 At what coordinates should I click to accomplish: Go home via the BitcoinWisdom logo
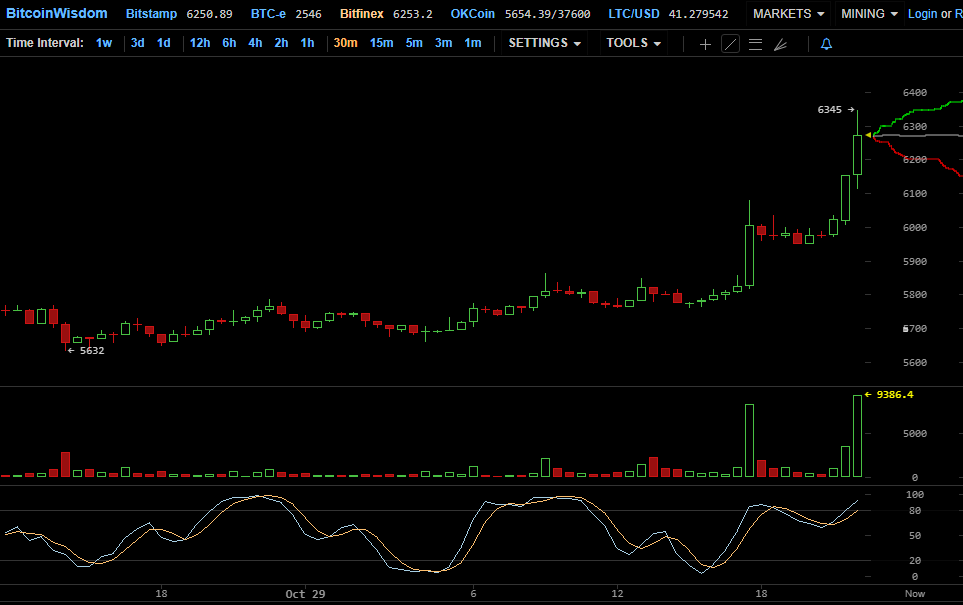(55, 13)
